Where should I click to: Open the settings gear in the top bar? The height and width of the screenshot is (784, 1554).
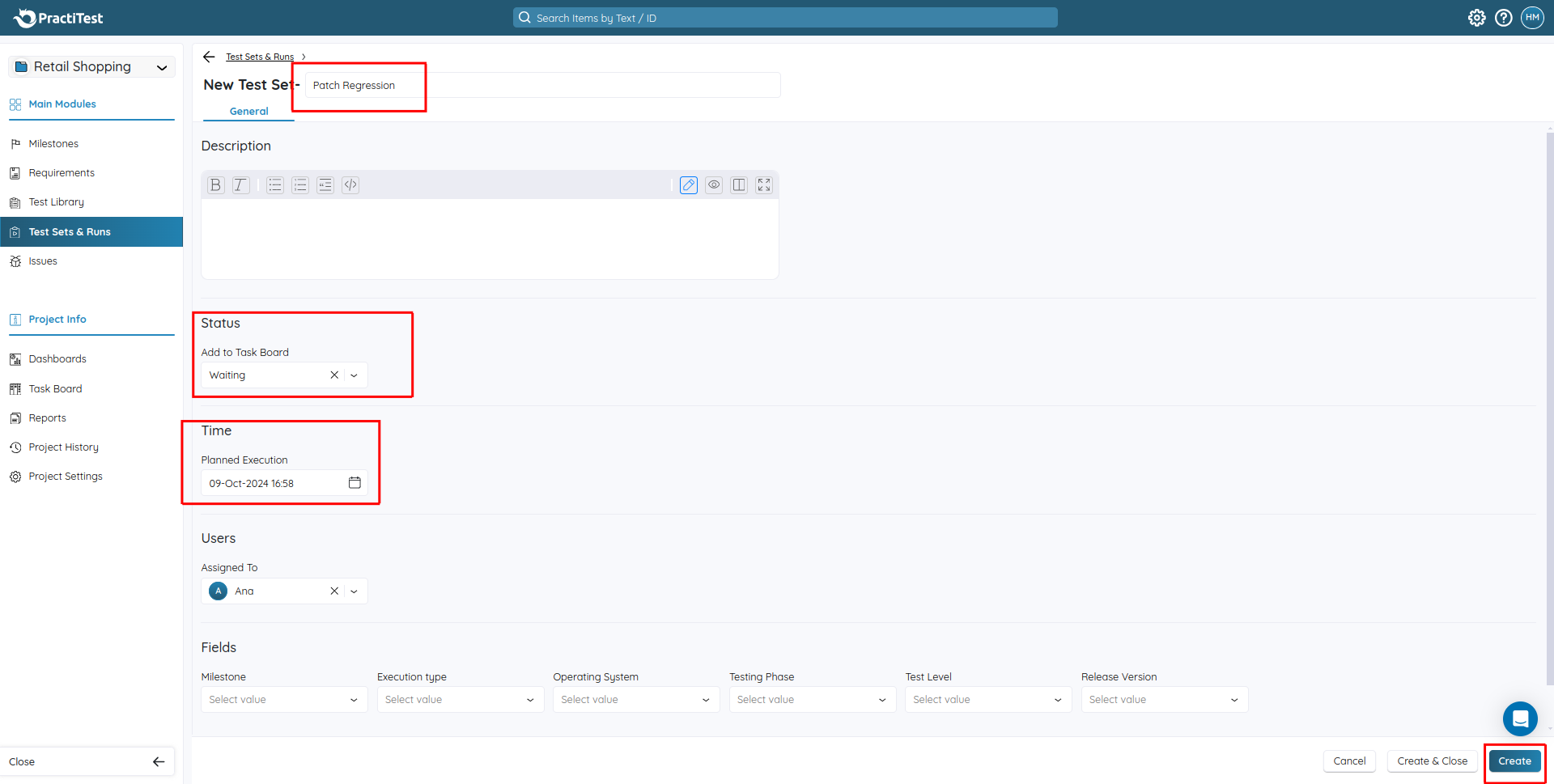click(1476, 18)
